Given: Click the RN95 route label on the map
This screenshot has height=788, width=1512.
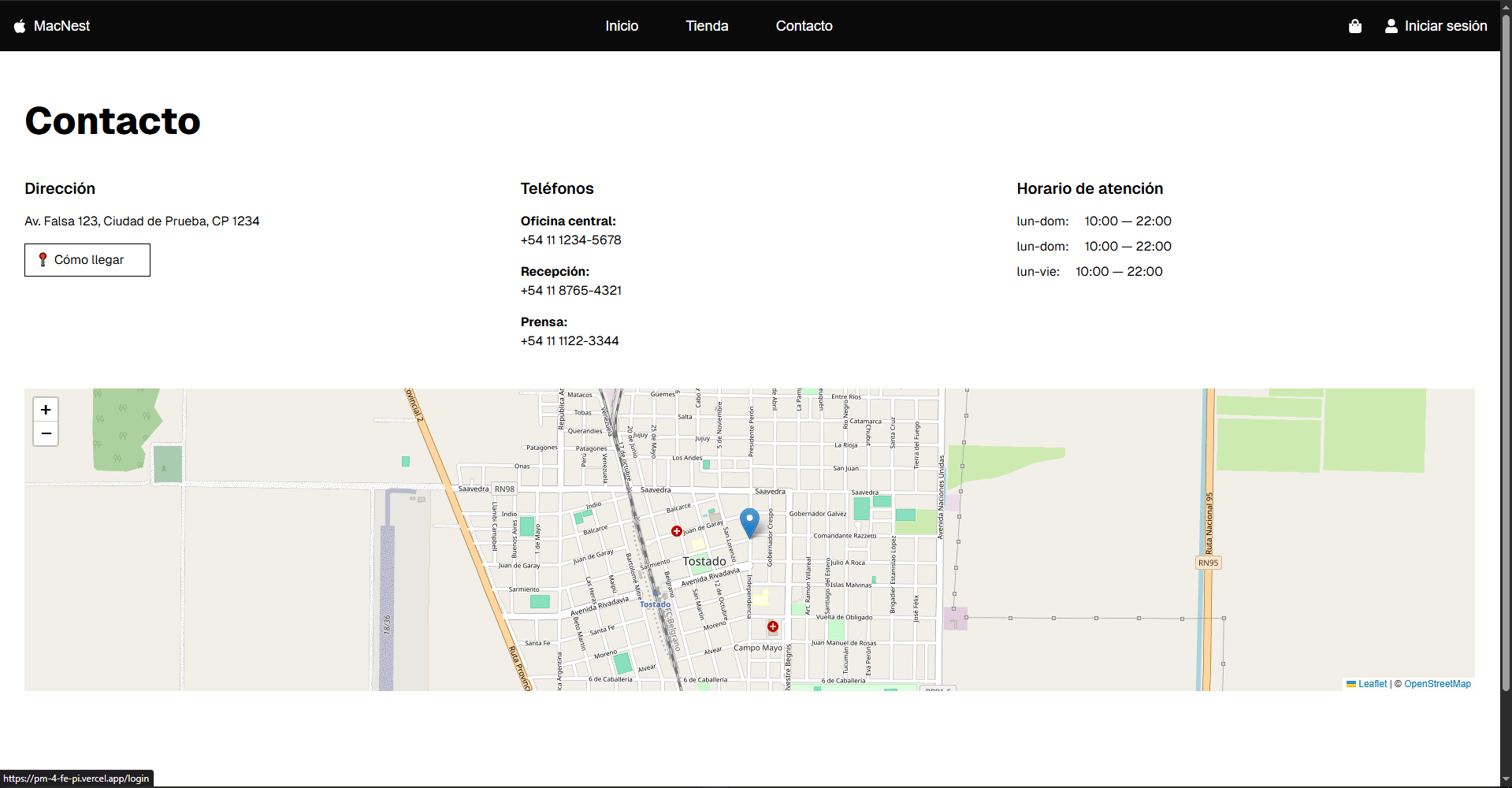Looking at the screenshot, I should [x=1207, y=563].
